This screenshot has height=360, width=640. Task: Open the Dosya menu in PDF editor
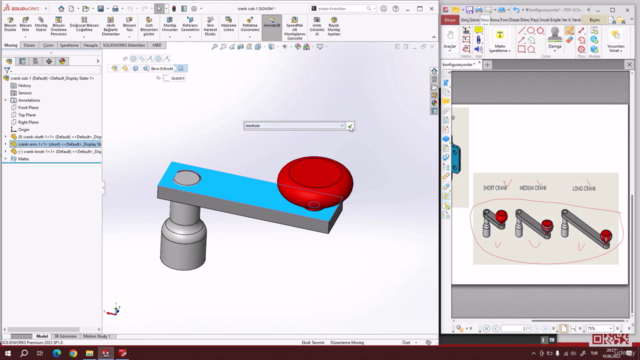[450, 20]
